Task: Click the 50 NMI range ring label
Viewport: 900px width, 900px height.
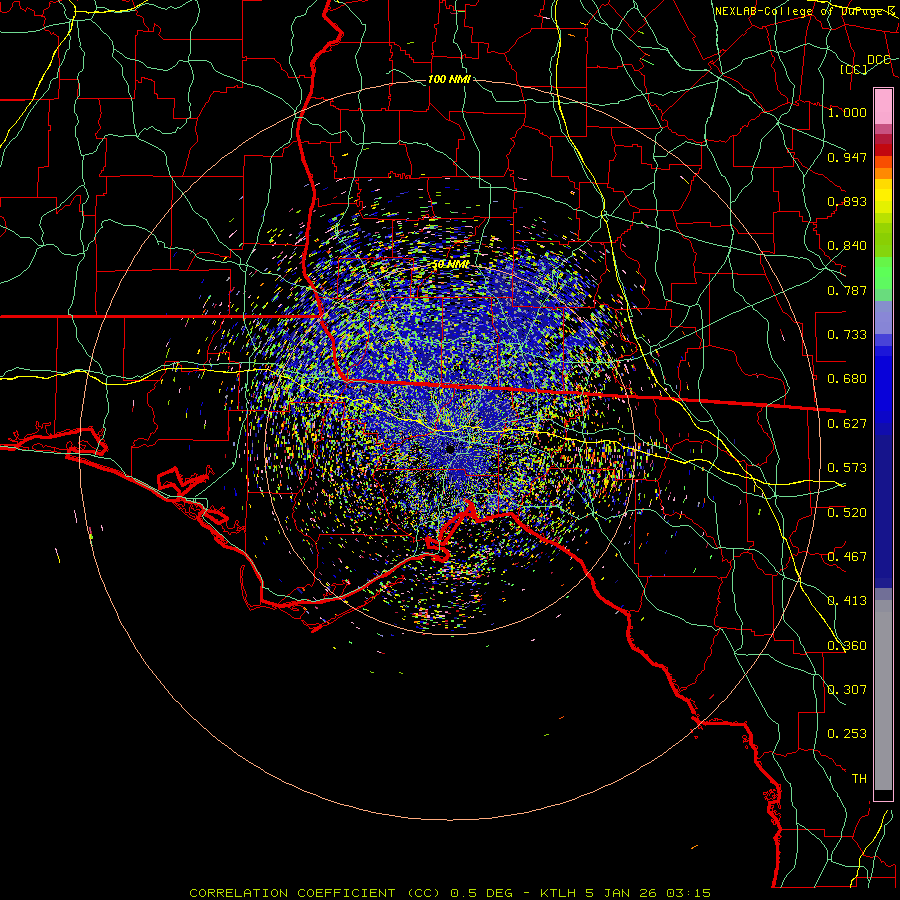Action: click(450, 265)
